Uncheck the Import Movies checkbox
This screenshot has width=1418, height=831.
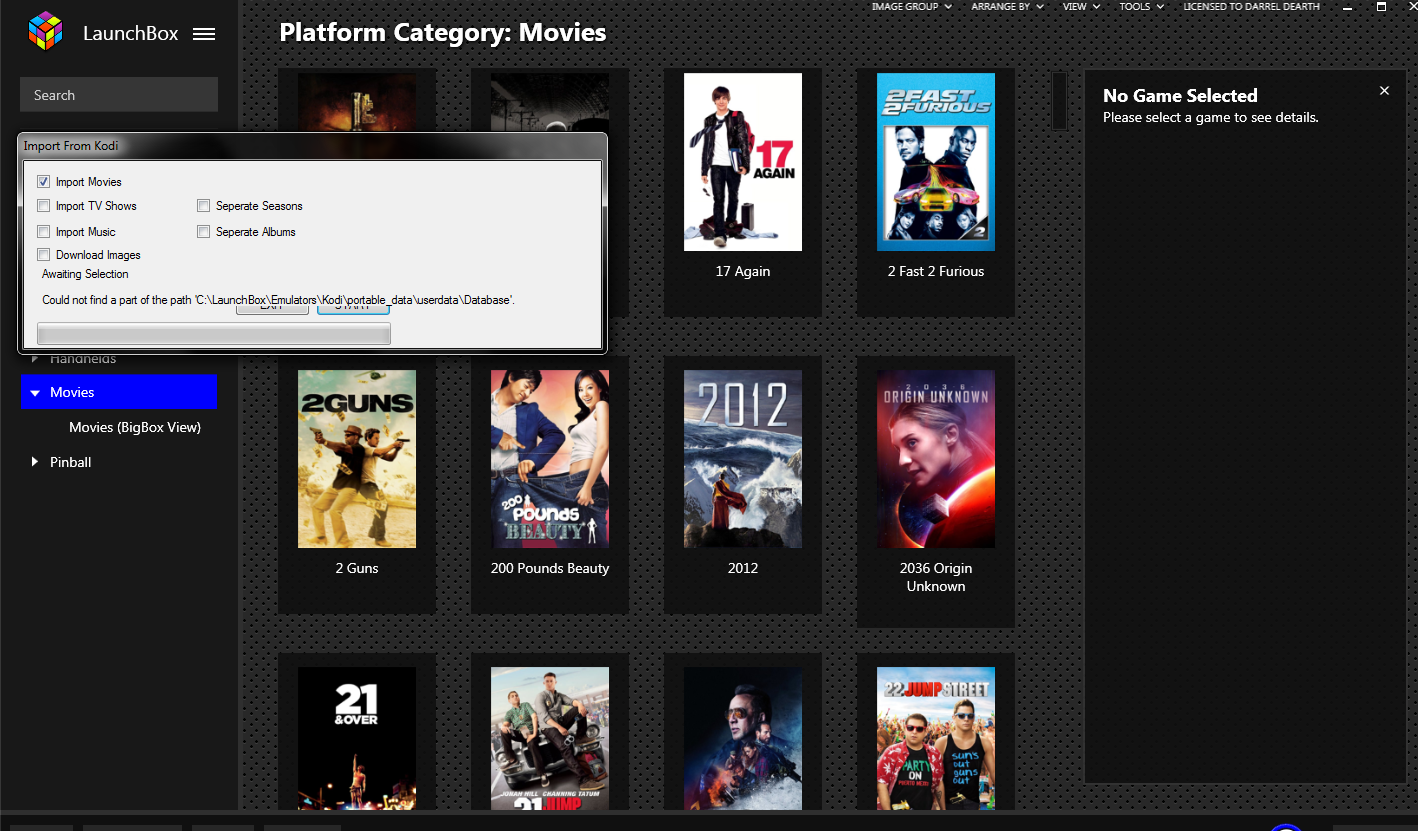click(44, 182)
